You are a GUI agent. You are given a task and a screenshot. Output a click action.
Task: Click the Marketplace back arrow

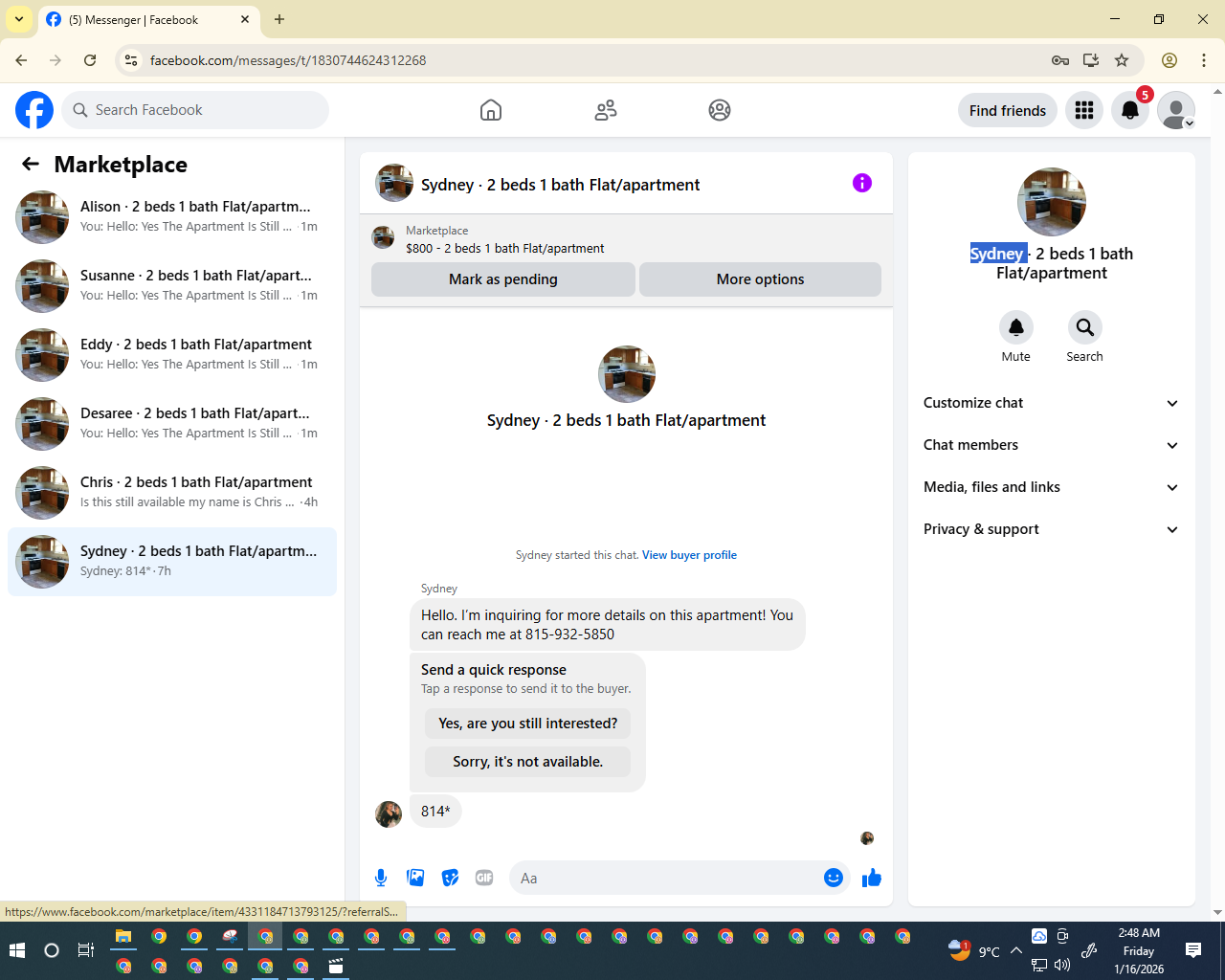(x=31, y=164)
